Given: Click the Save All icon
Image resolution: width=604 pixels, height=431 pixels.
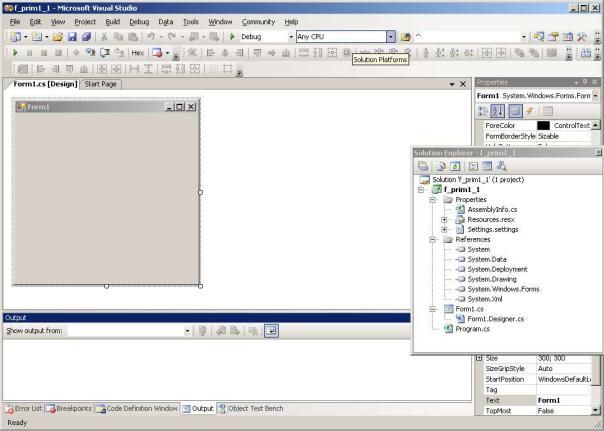Looking at the screenshot, I should pos(86,37).
